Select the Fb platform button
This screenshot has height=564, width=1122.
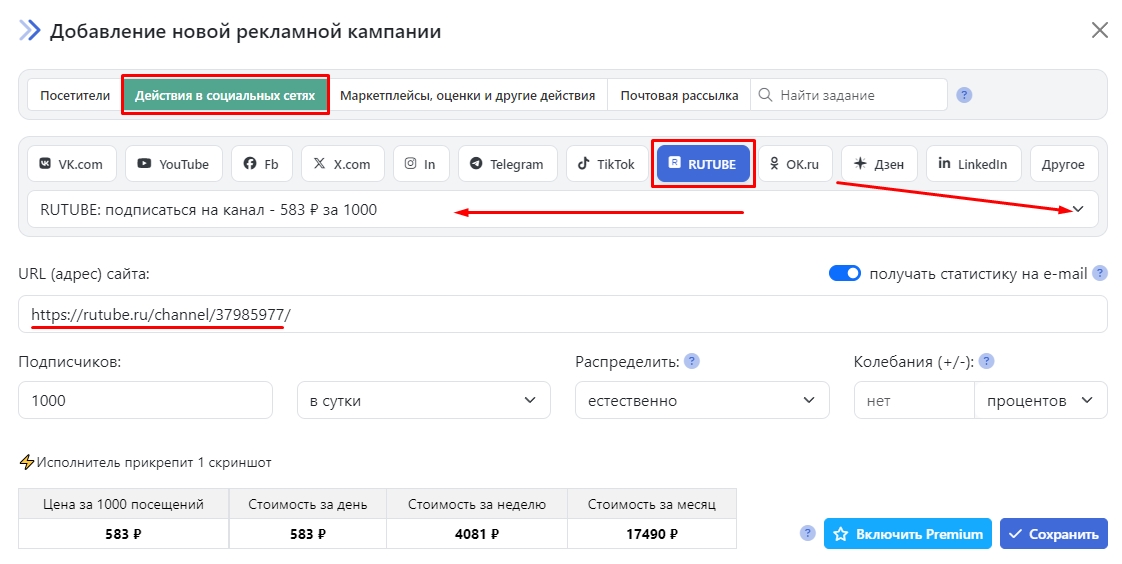click(x=261, y=164)
